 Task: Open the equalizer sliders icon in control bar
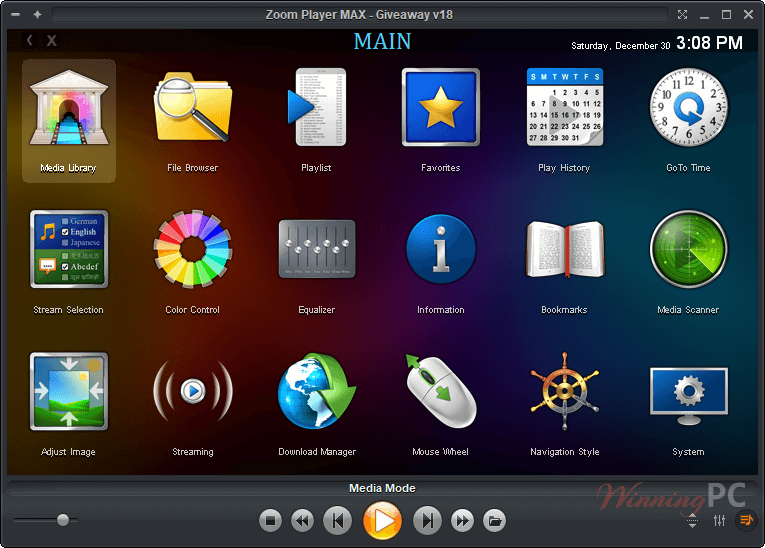click(719, 521)
